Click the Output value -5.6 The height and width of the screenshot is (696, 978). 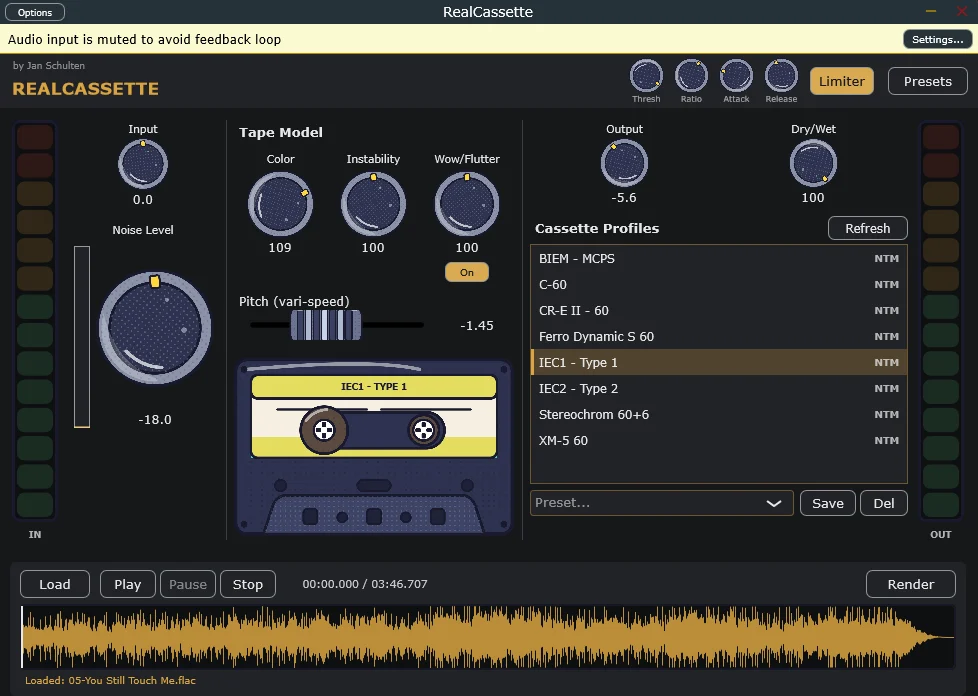(x=624, y=198)
